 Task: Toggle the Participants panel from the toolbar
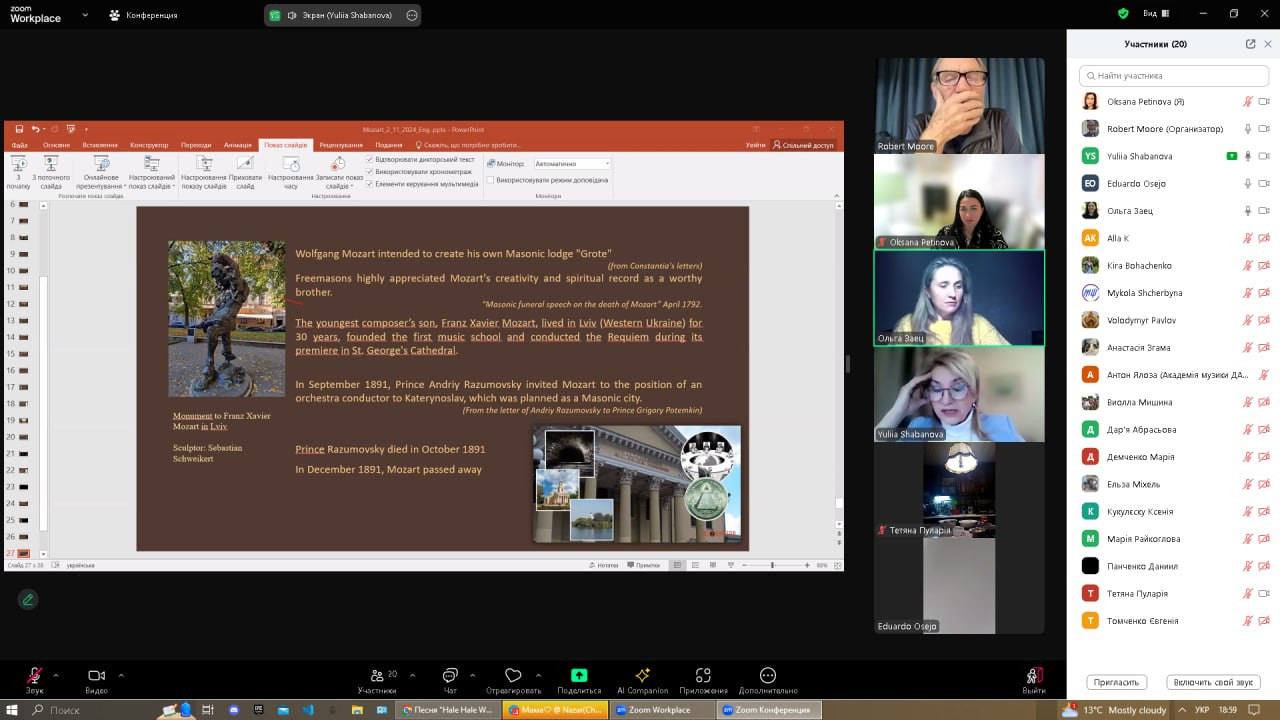coord(377,676)
